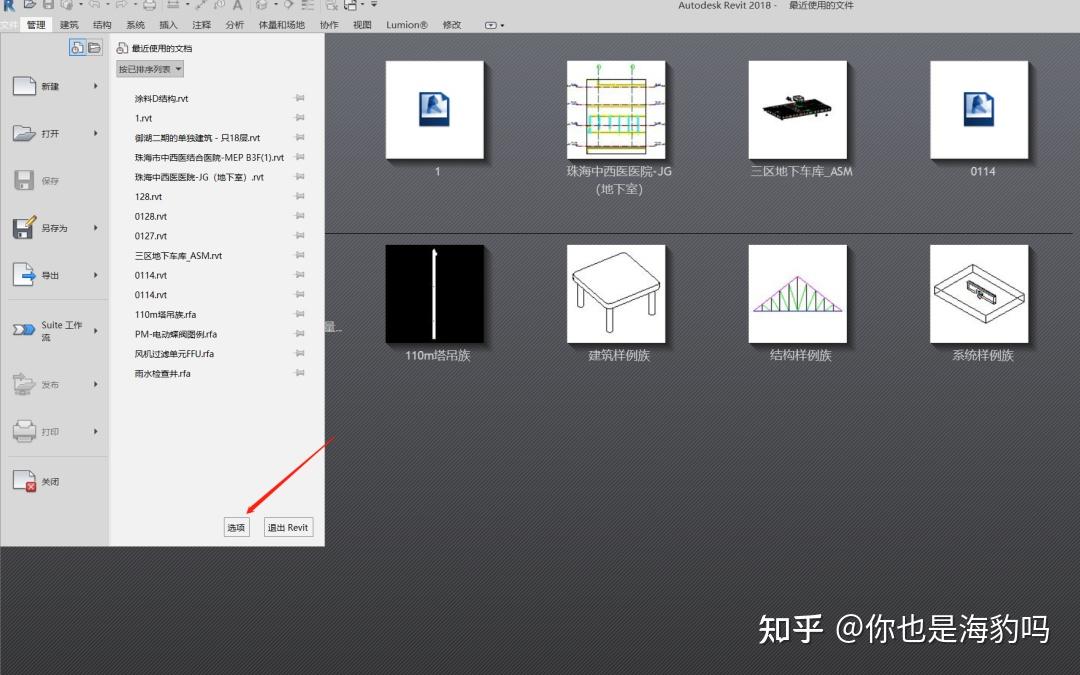Image resolution: width=1080 pixels, height=675 pixels.
Task: Switch to the 建筑 ribbon tab
Action: (69, 25)
